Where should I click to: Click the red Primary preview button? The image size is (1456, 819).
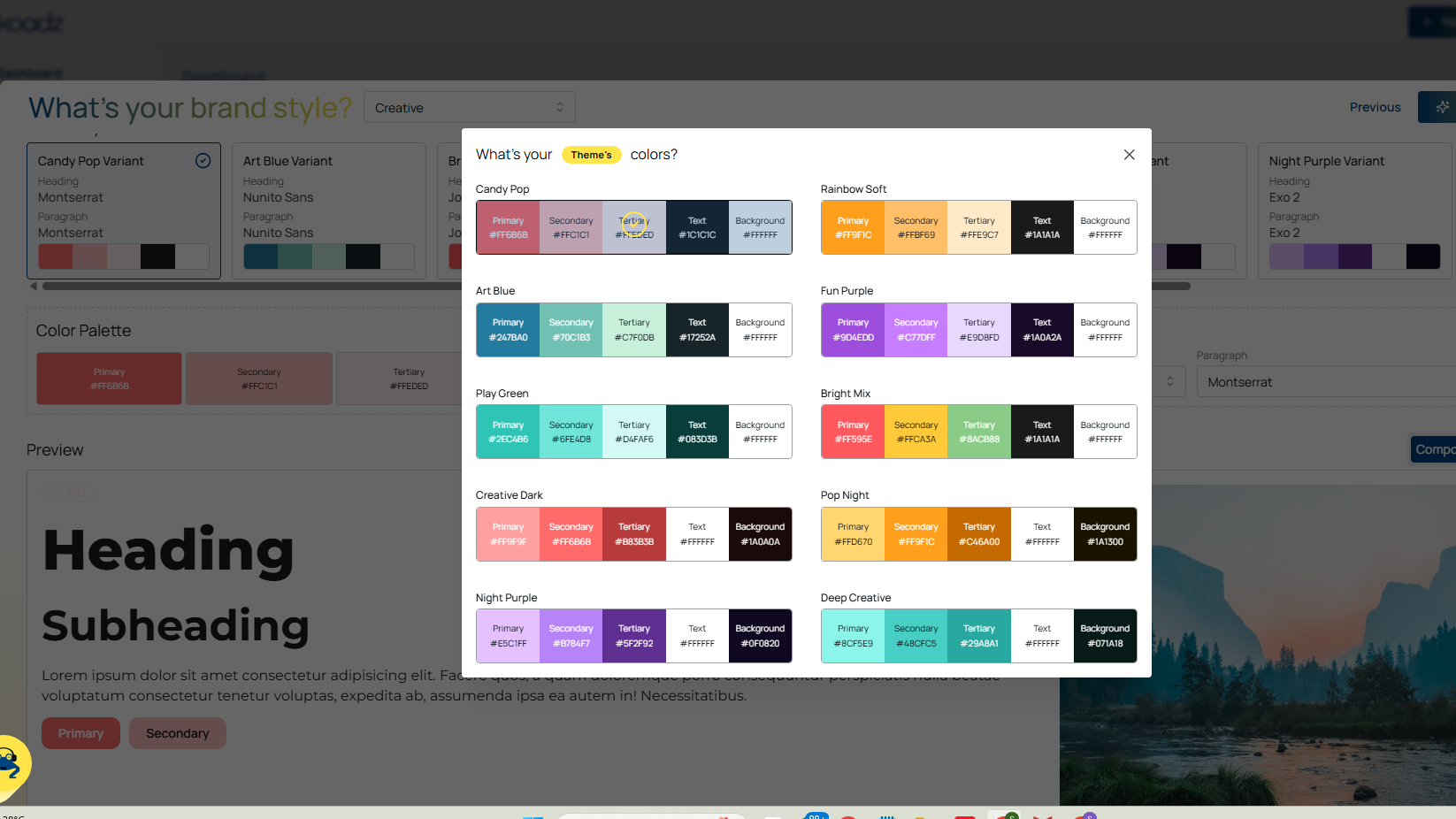[x=80, y=733]
